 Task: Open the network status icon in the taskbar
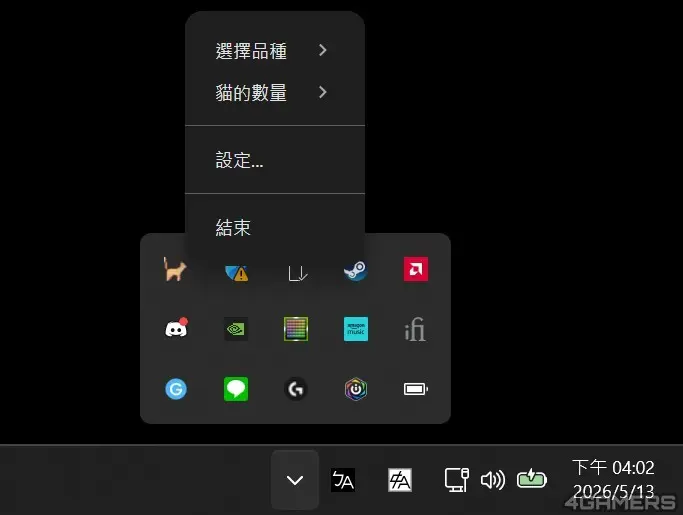457,480
